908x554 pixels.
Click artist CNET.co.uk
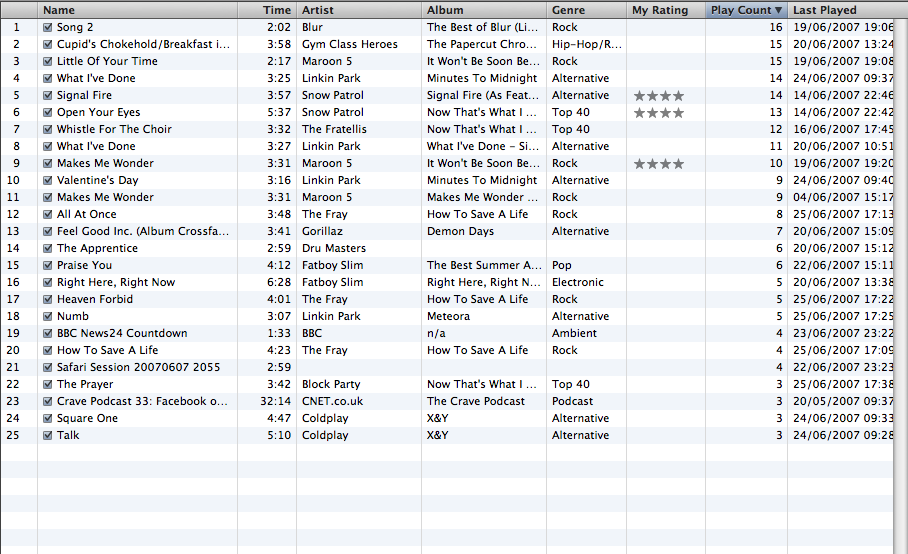[332, 401]
